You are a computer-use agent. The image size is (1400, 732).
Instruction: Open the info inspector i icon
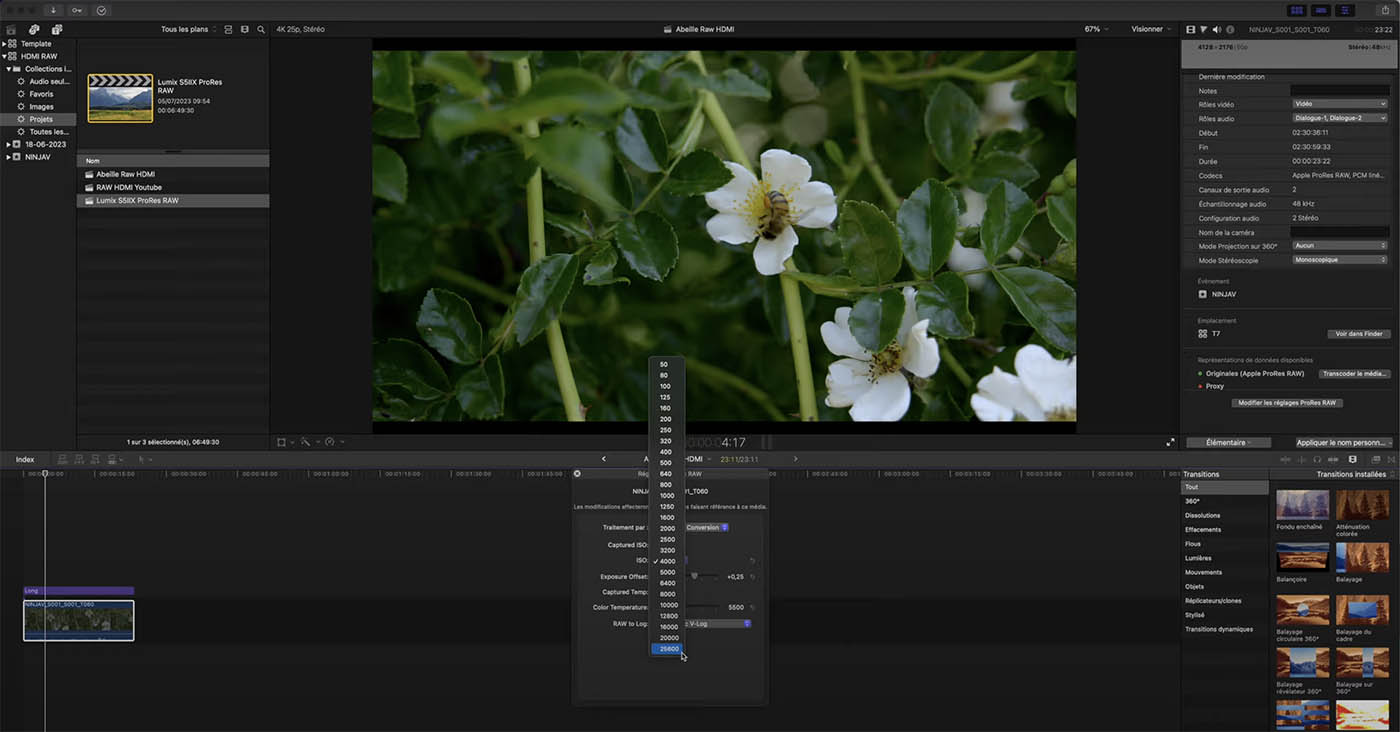[1229, 29]
